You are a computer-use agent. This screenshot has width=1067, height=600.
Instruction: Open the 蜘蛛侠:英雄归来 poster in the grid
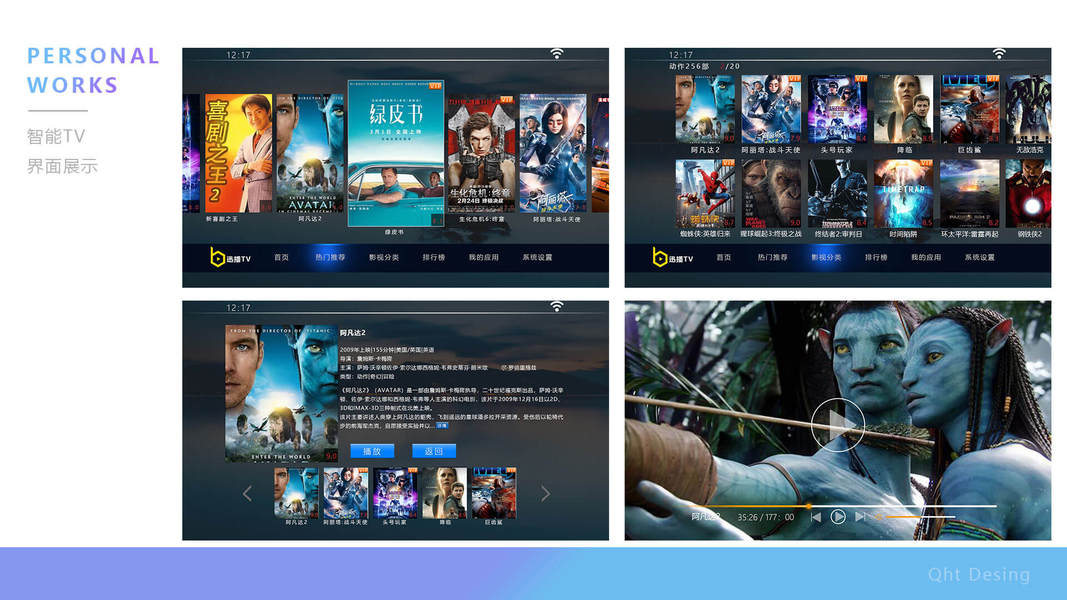705,194
